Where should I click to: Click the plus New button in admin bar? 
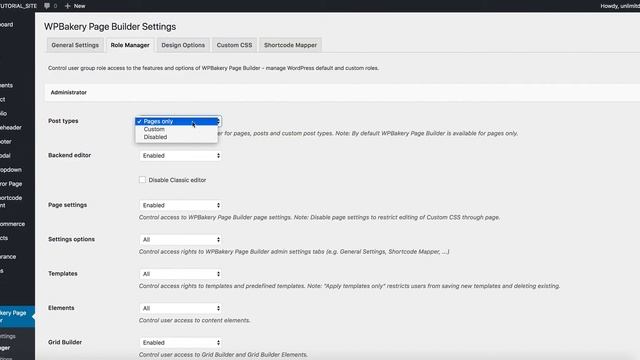pyautogui.click(x=75, y=6)
